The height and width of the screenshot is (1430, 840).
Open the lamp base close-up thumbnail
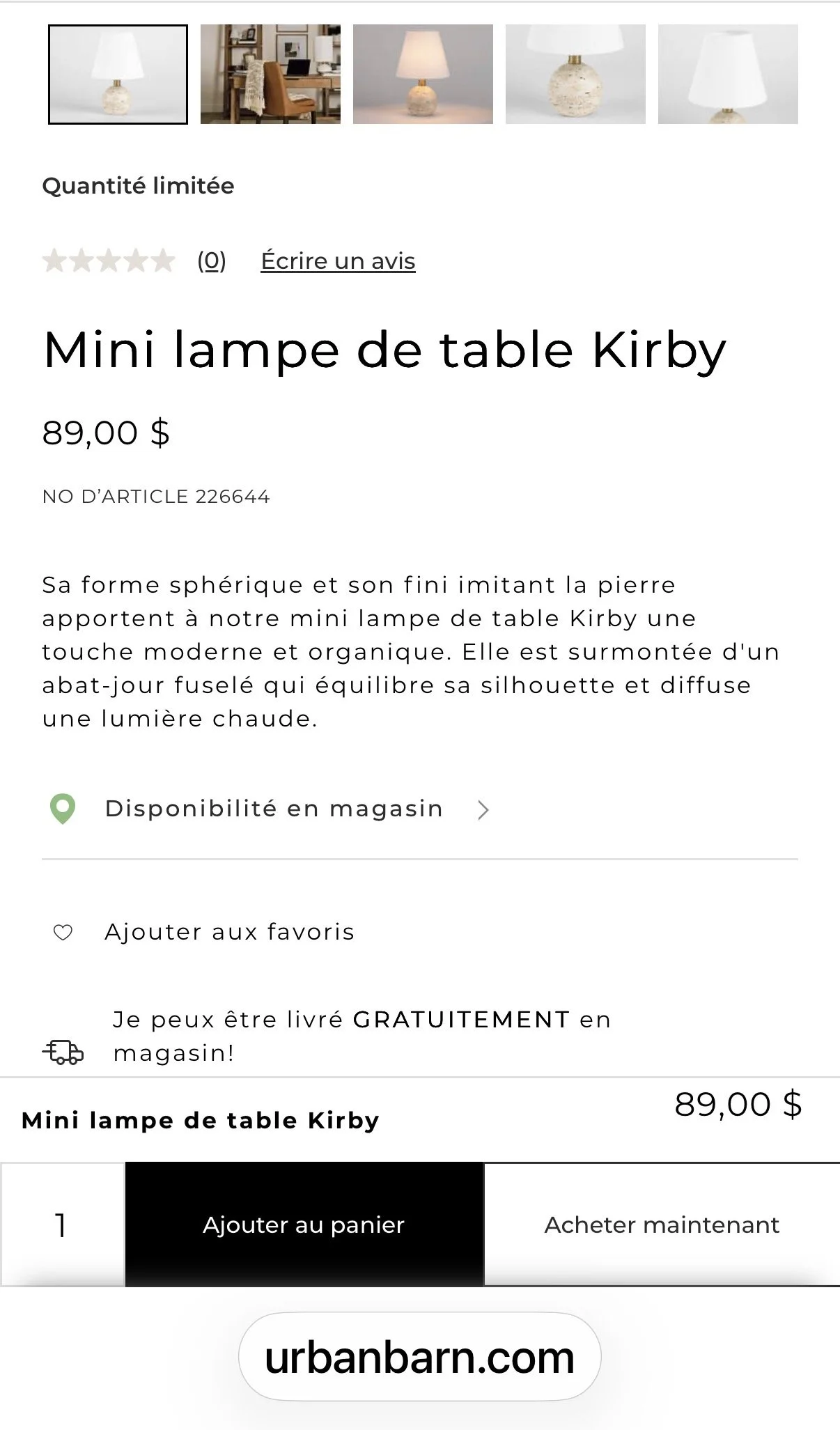point(575,75)
